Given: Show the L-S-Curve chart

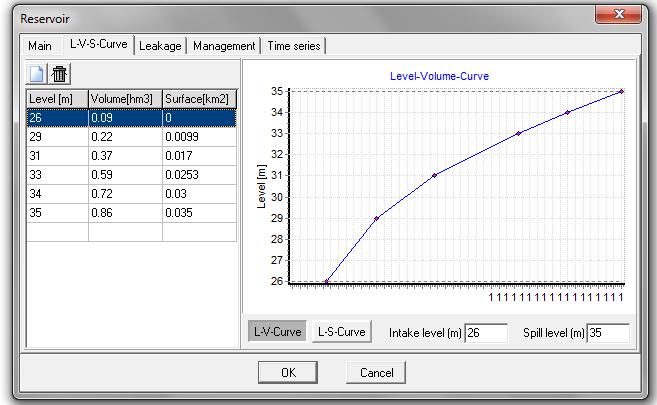Looking at the screenshot, I should coord(341,332).
